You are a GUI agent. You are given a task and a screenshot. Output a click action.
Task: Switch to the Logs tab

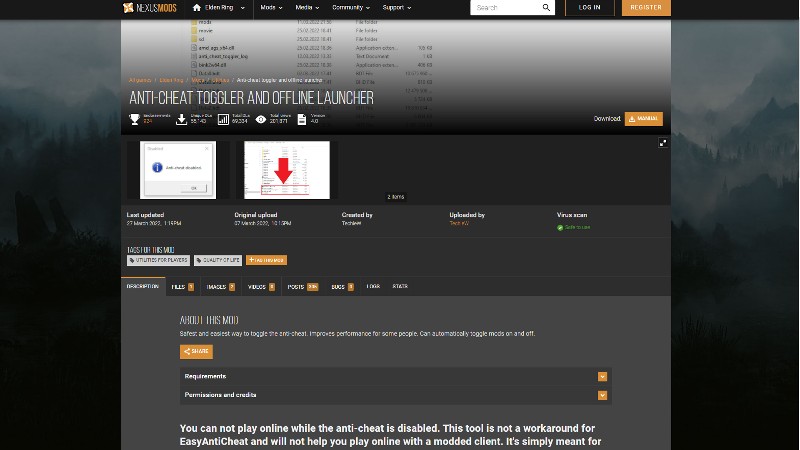[x=373, y=287]
